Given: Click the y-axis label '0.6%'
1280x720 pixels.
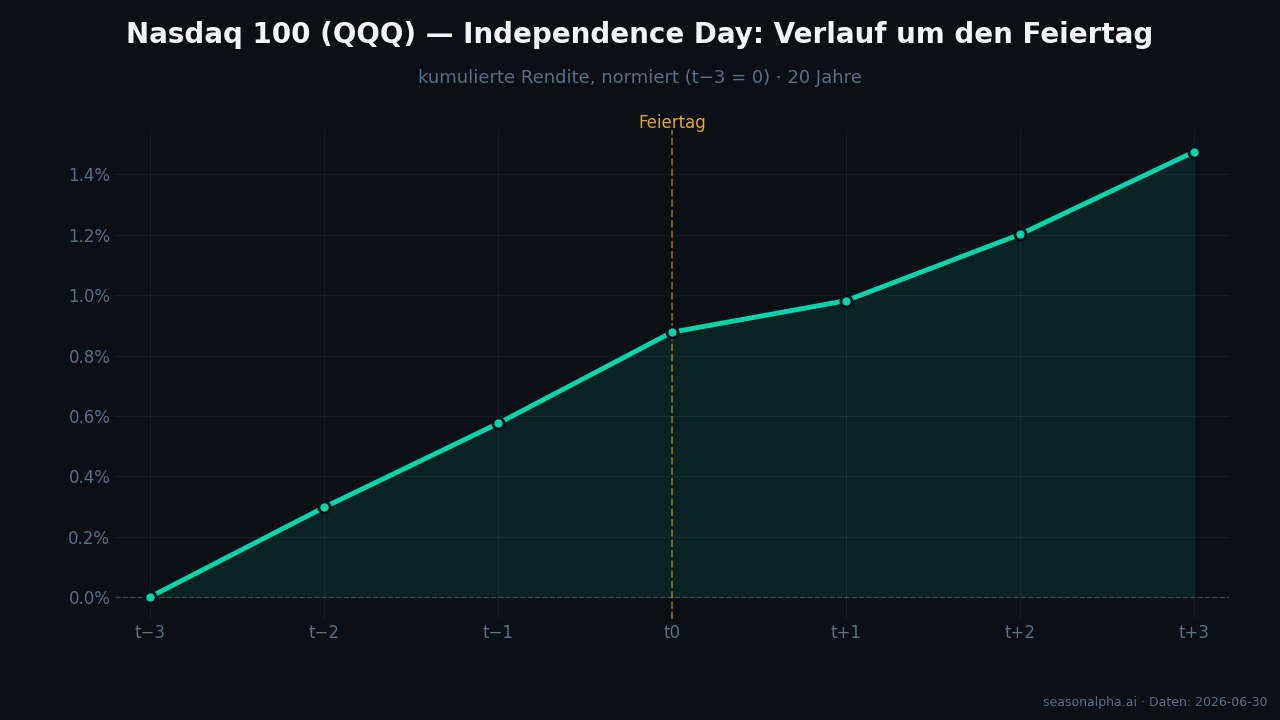Looking at the screenshot, I should pyautogui.click(x=89, y=417).
